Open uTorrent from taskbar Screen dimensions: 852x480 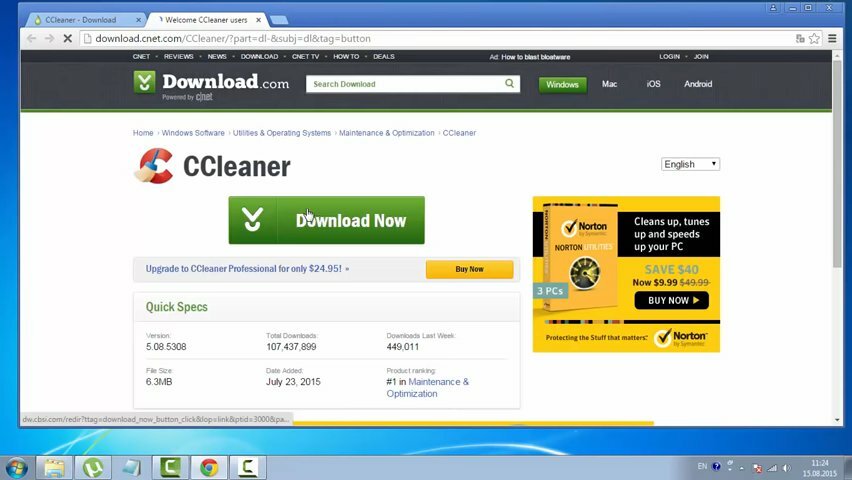(x=93, y=467)
